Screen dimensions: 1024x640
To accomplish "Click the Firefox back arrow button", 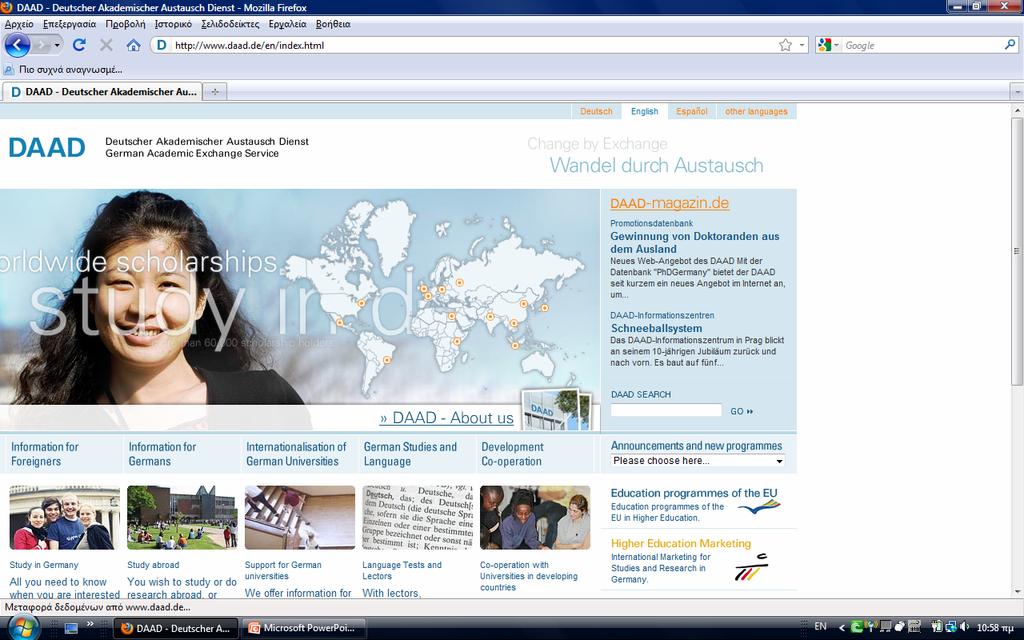I will (17, 45).
